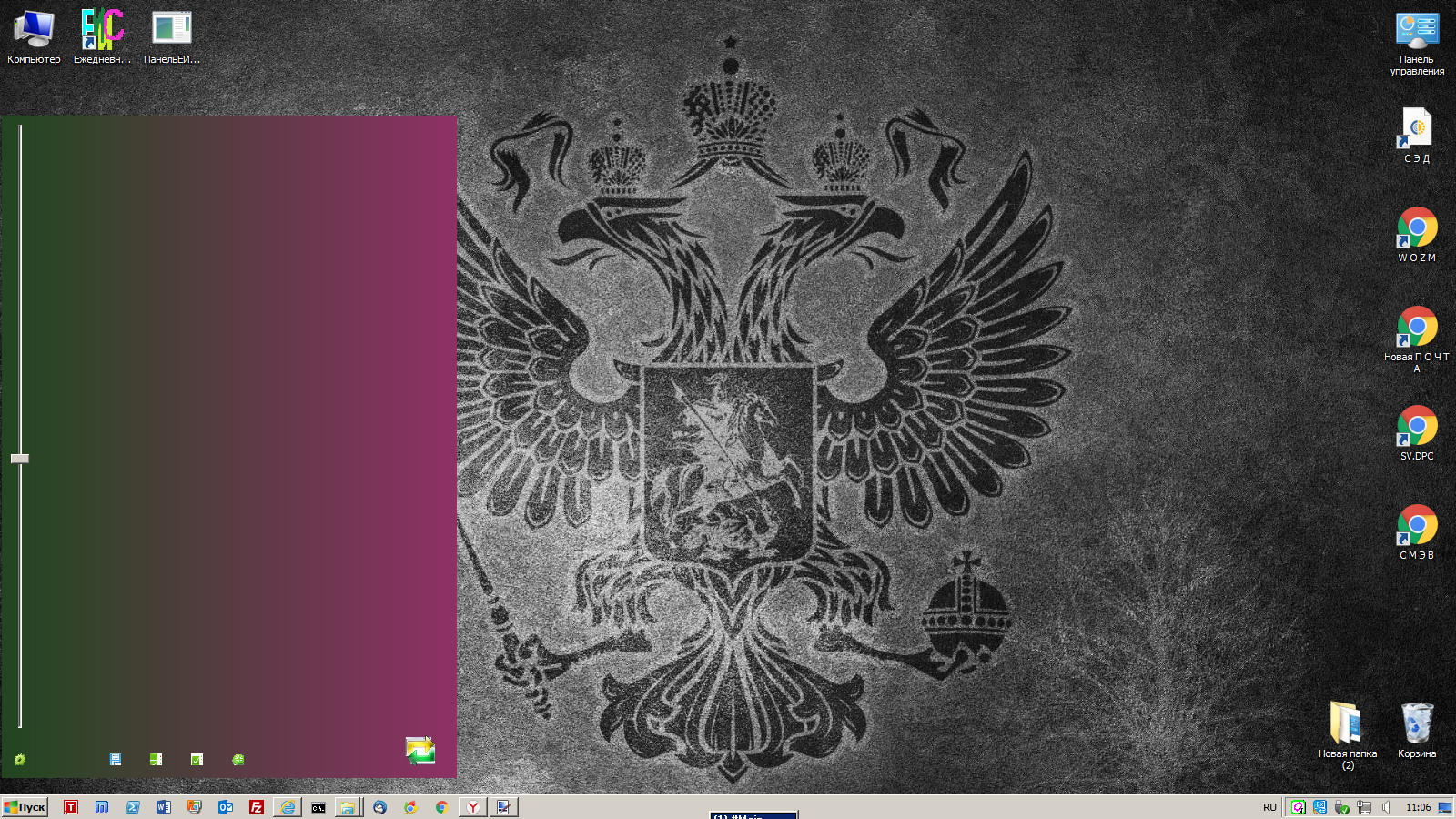Click the Show Desktop button beside the clock

click(x=1445, y=807)
